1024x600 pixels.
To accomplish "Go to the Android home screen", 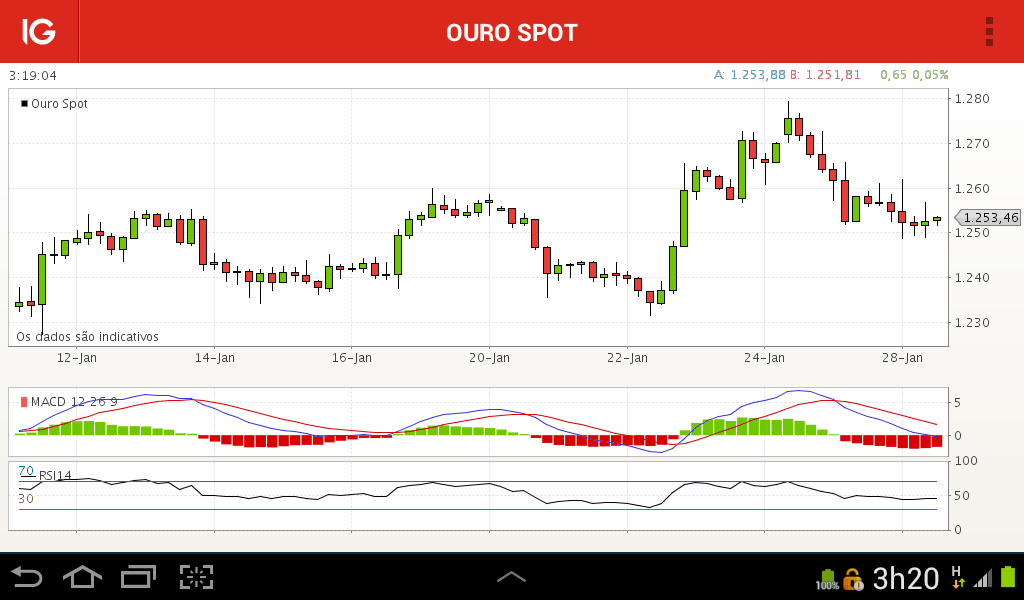I will [x=82, y=577].
